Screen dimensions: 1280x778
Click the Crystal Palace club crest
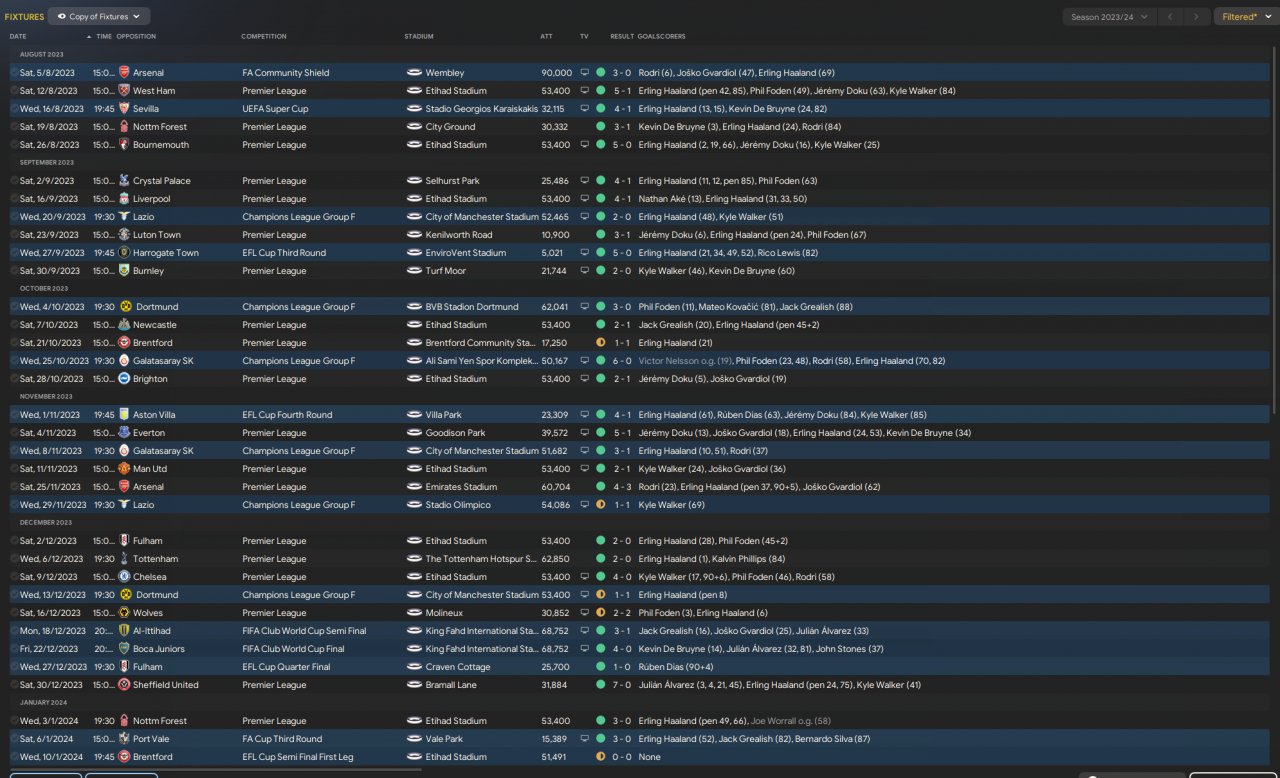click(124, 181)
